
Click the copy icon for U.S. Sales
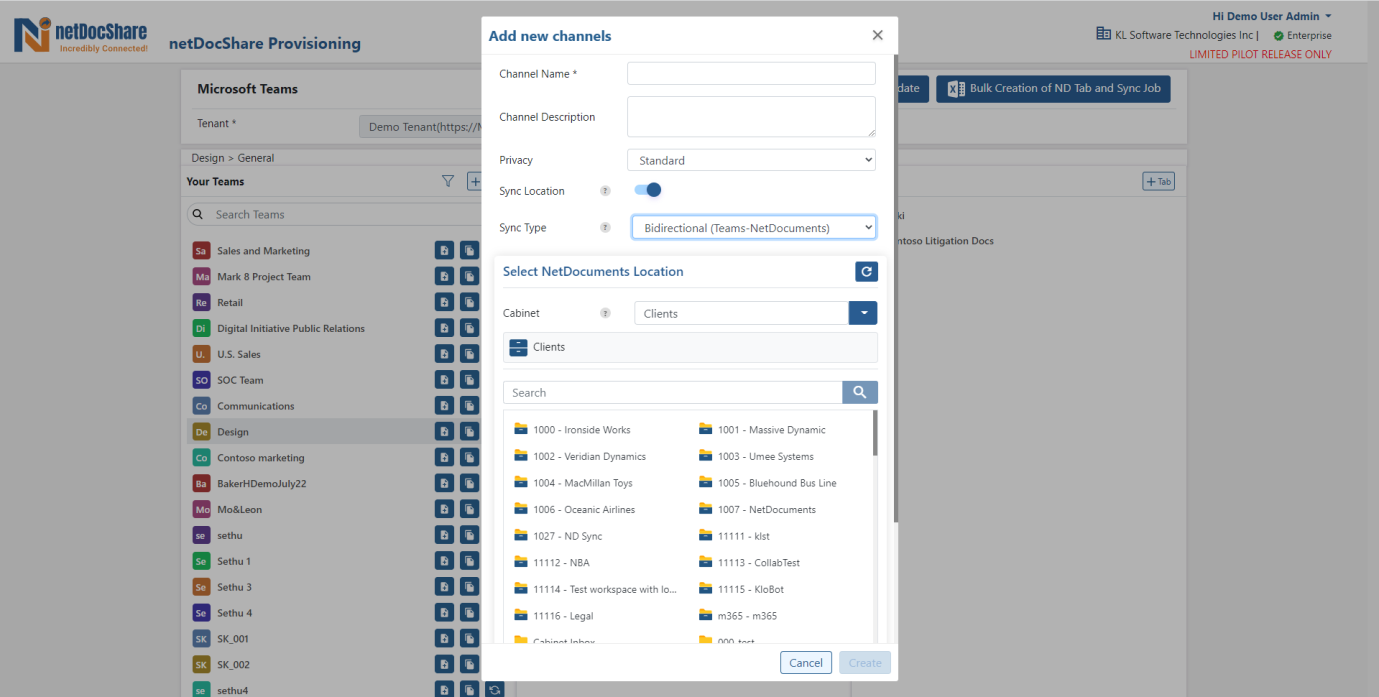(x=469, y=354)
